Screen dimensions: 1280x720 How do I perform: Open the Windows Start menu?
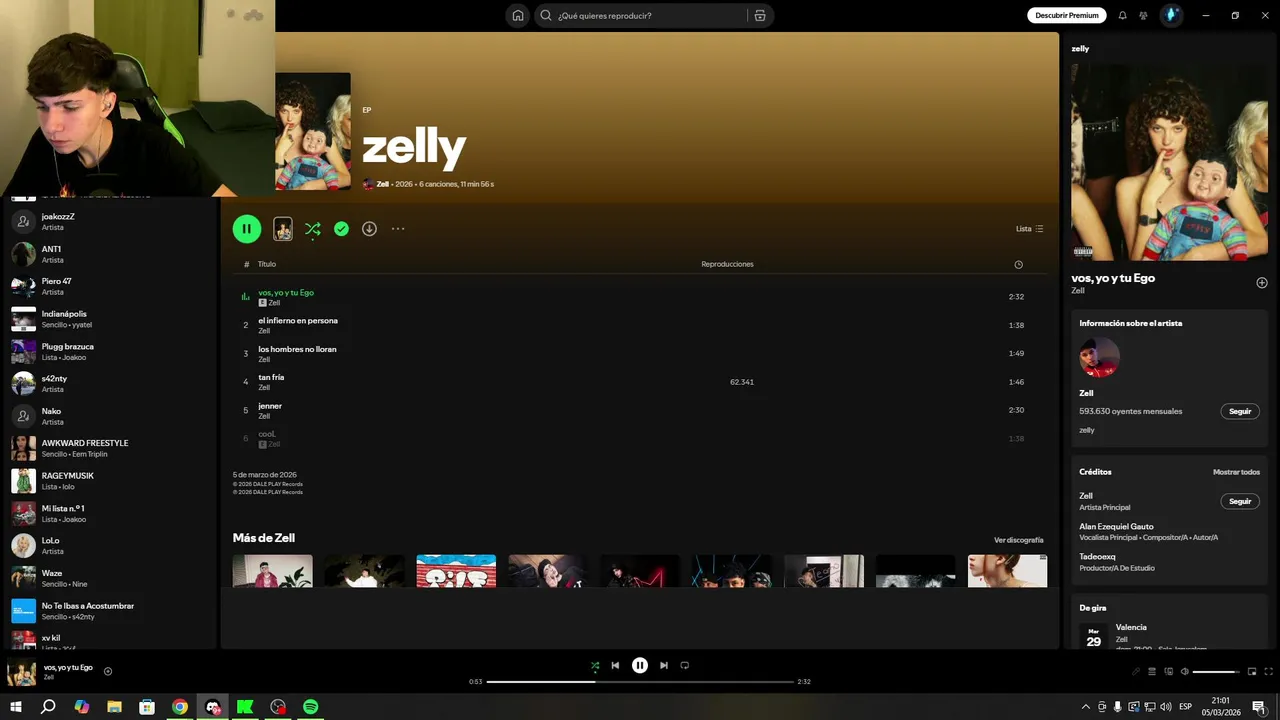click(x=15, y=707)
